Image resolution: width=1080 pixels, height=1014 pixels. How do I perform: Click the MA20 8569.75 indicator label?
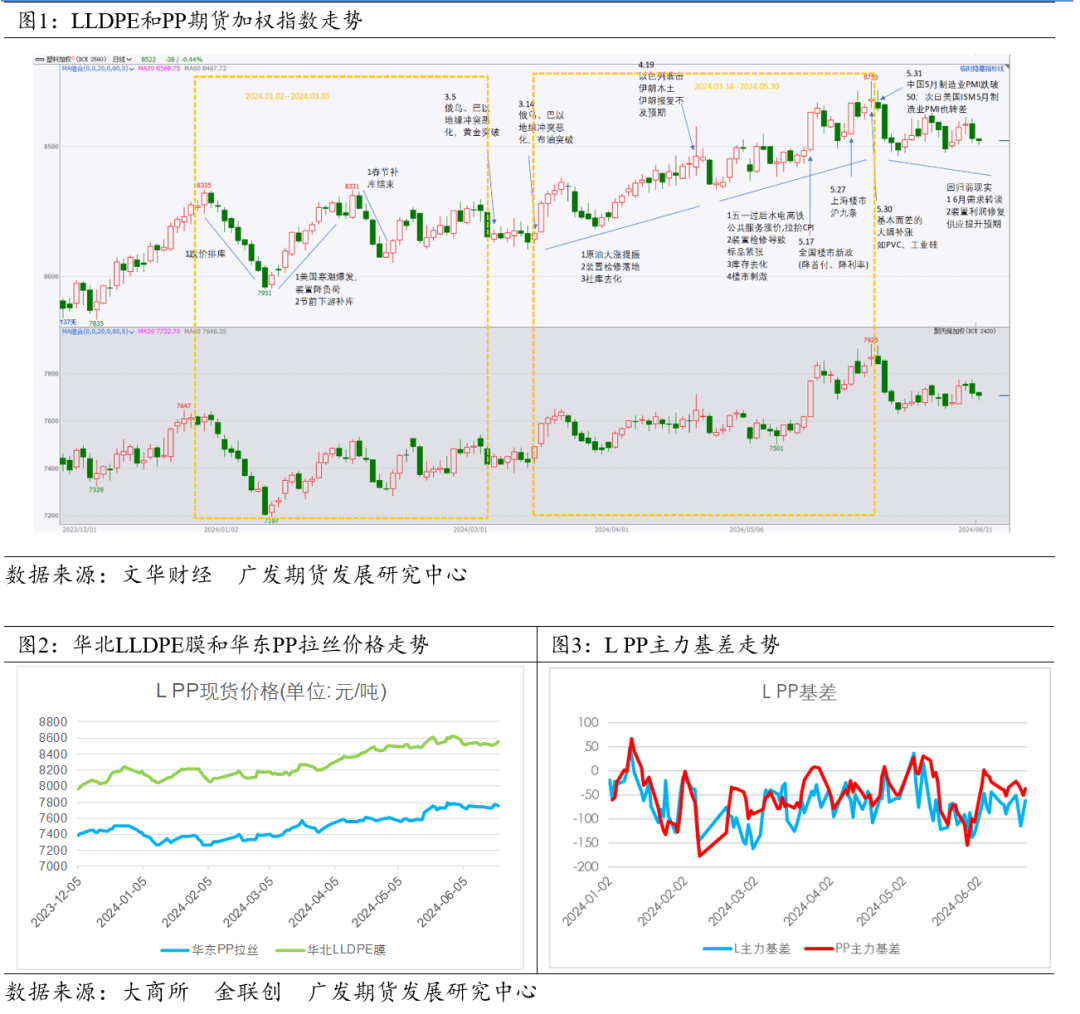159,68
